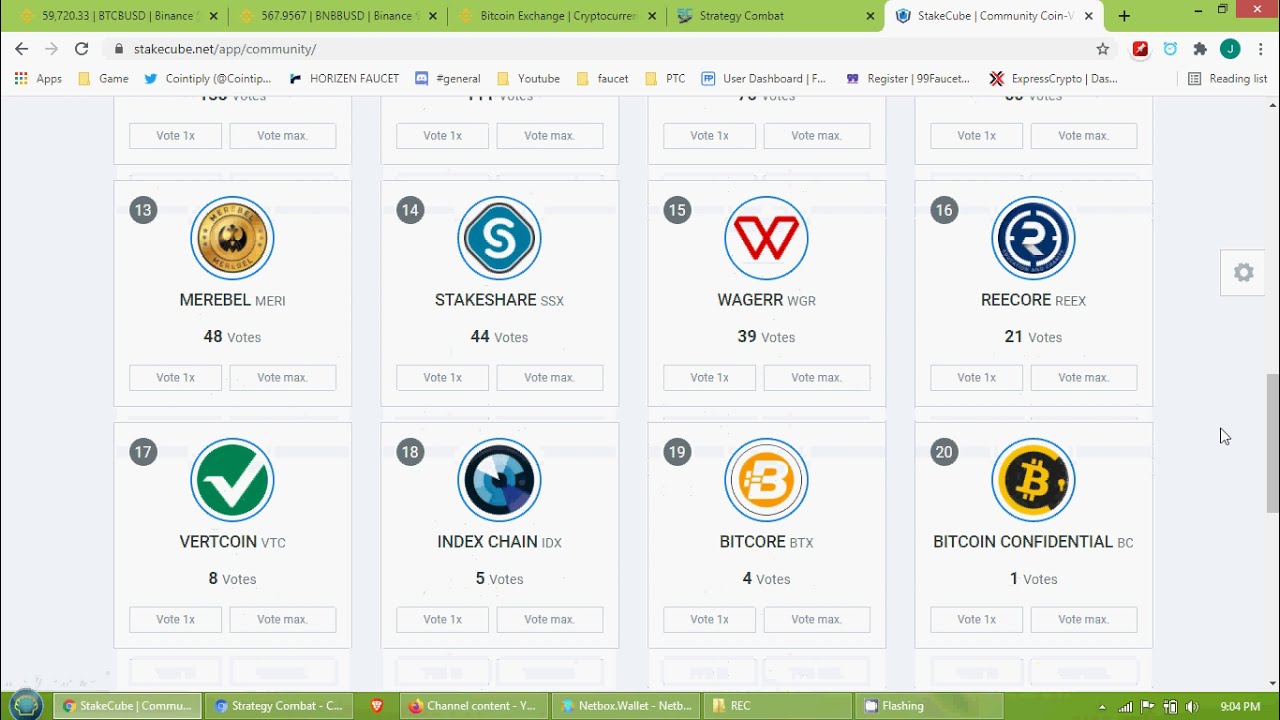Viewport: 1280px width, 720px height.
Task: Click the INDEX CHAIN coin logo
Action: (499, 480)
